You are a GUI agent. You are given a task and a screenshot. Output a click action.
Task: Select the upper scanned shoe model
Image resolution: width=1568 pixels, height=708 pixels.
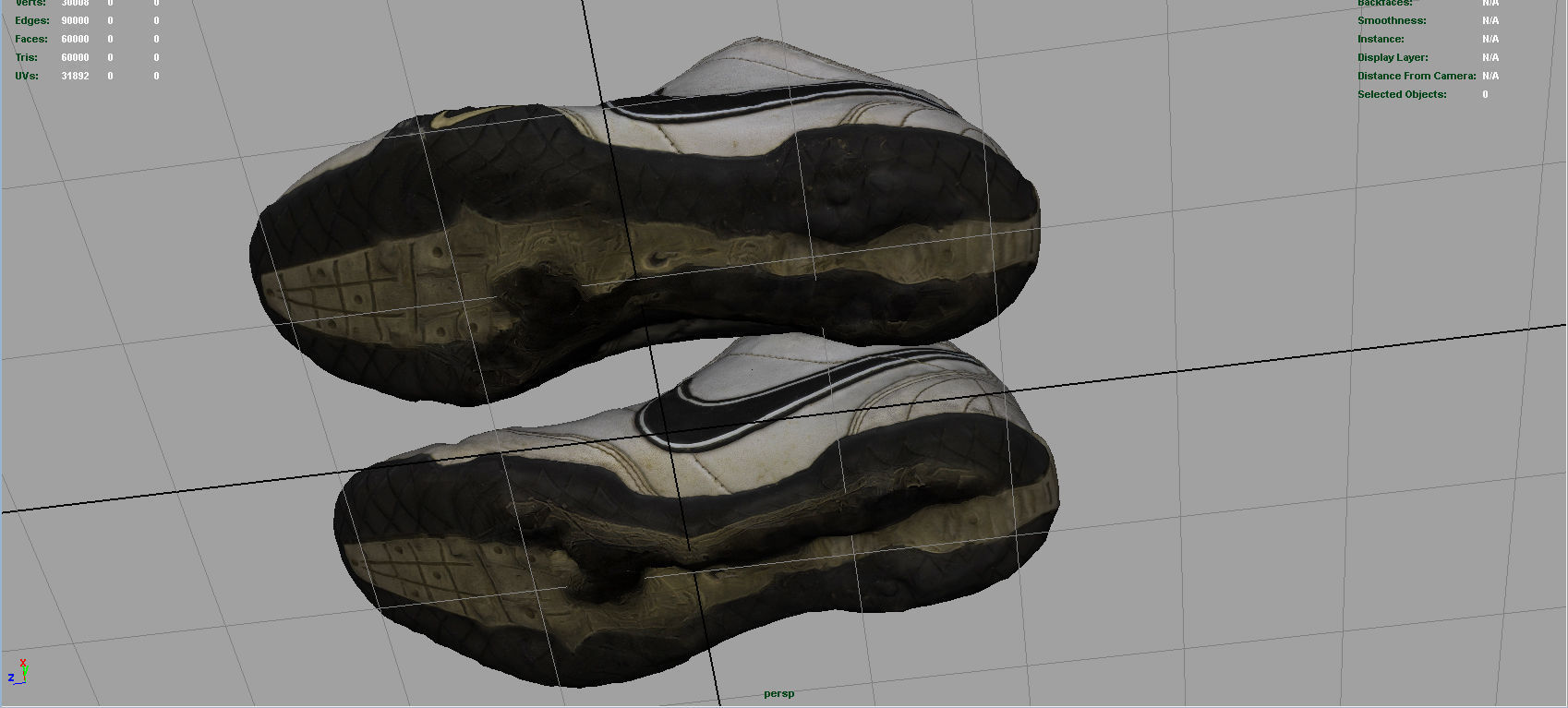(x=645, y=222)
